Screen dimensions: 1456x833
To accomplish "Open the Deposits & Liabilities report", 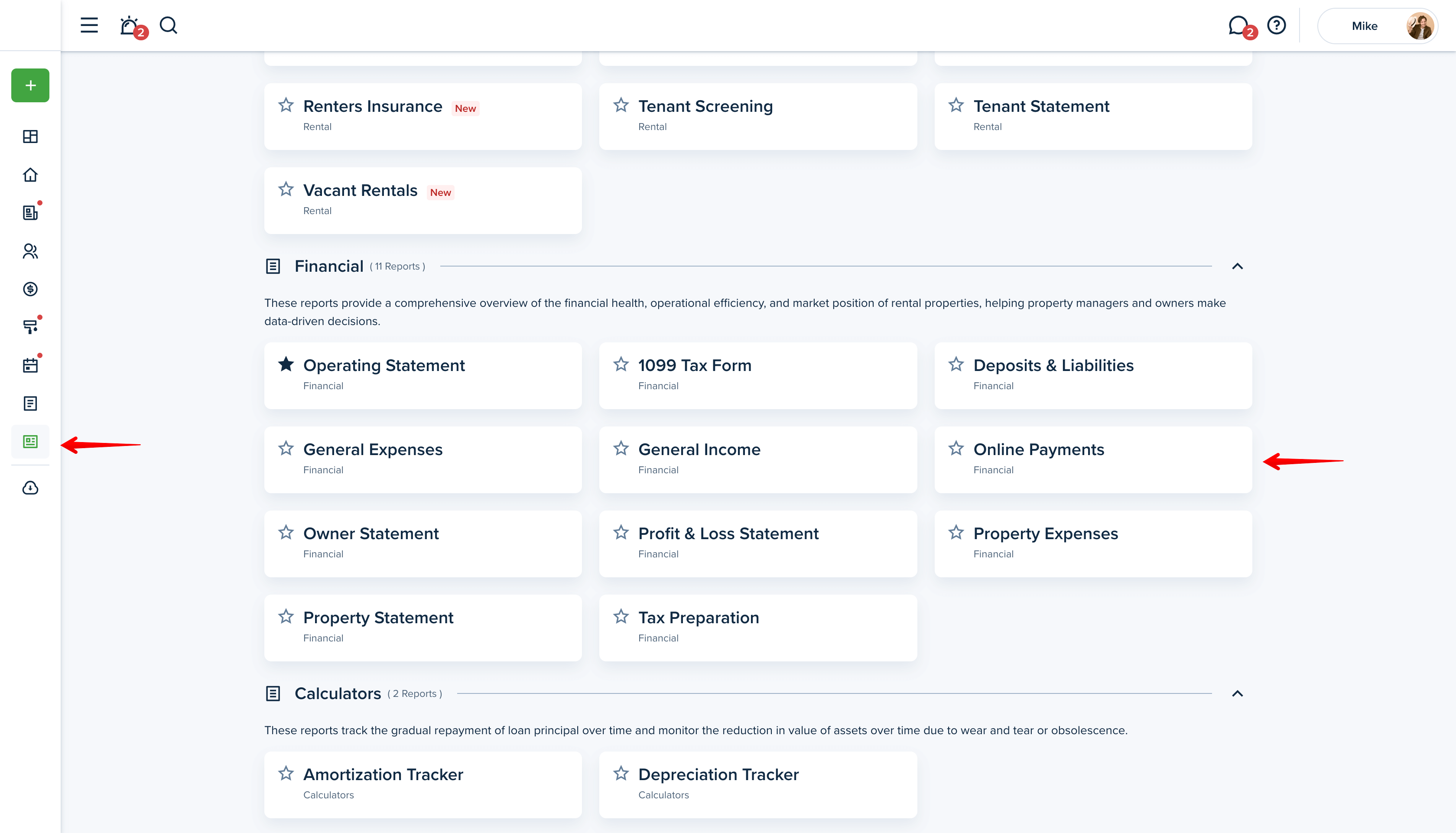I will click(x=1093, y=376).
